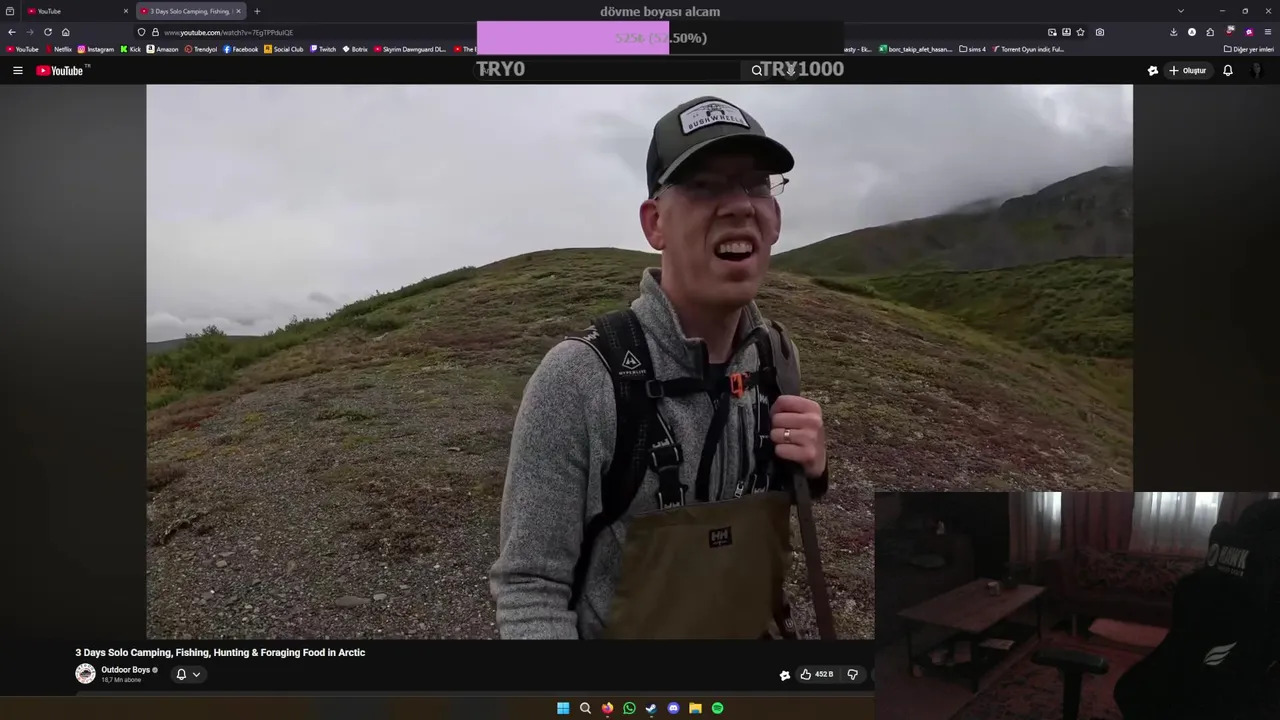Click the tab manager icon at top-left
The height and width of the screenshot is (720, 1280).
tap(10, 11)
